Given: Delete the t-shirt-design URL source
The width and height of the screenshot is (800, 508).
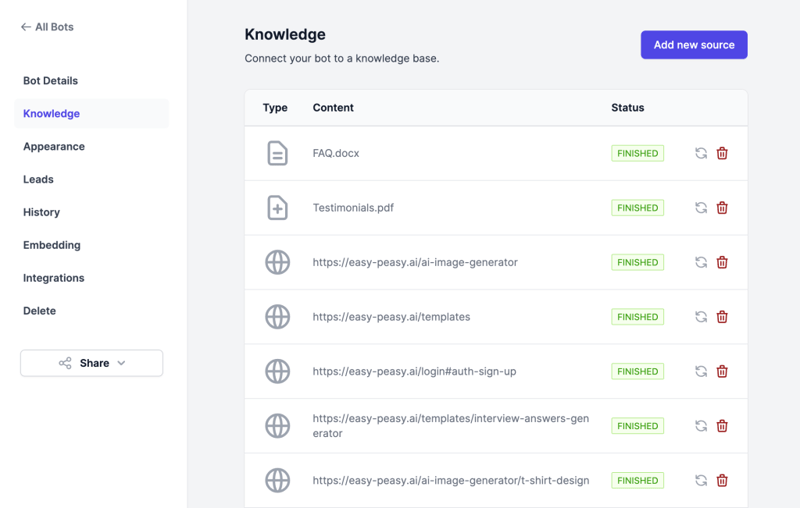Looking at the screenshot, I should click(722, 481).
